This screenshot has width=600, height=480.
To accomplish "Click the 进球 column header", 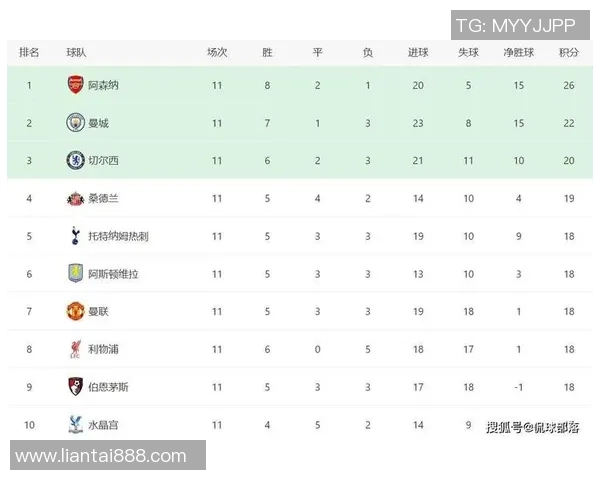I will click(418, 52).
